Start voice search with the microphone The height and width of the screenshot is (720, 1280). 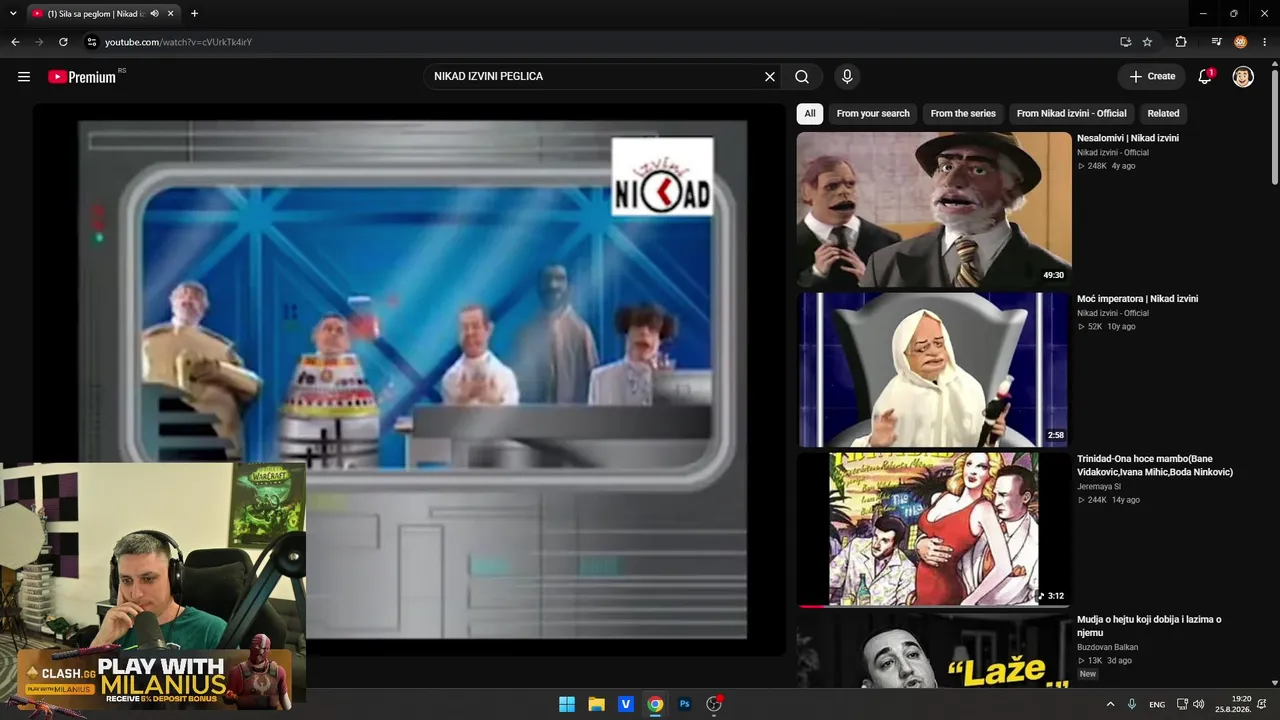click(847, 76)
